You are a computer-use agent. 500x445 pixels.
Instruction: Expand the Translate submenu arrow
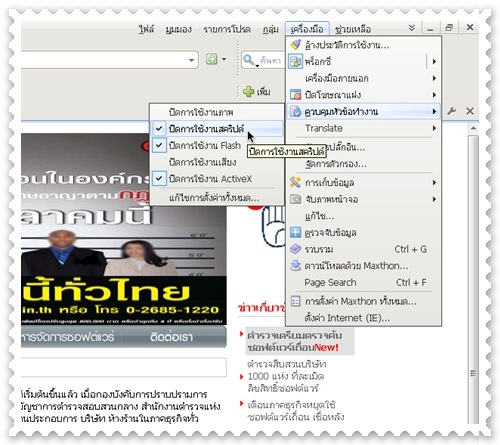coord(434,128)
